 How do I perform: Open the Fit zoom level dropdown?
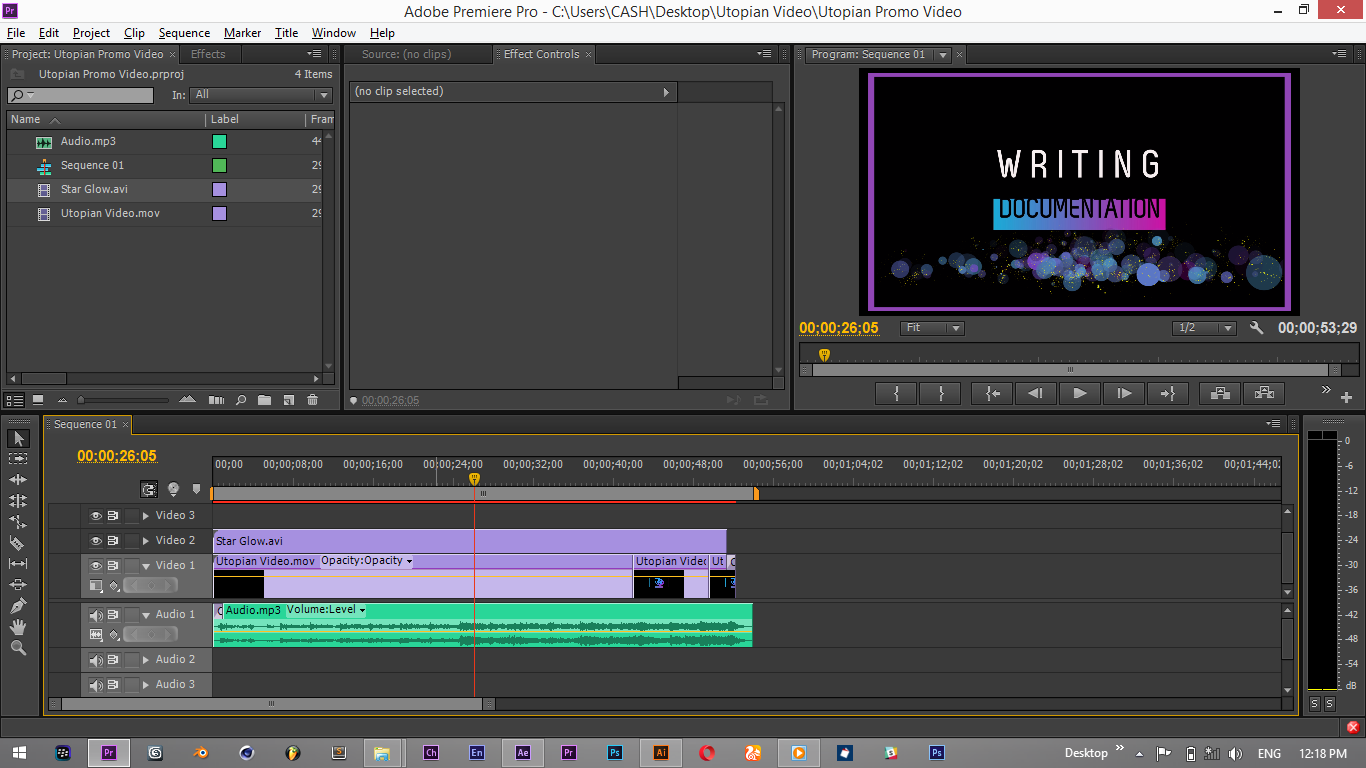pyautogui.click(x=932, y=328)
